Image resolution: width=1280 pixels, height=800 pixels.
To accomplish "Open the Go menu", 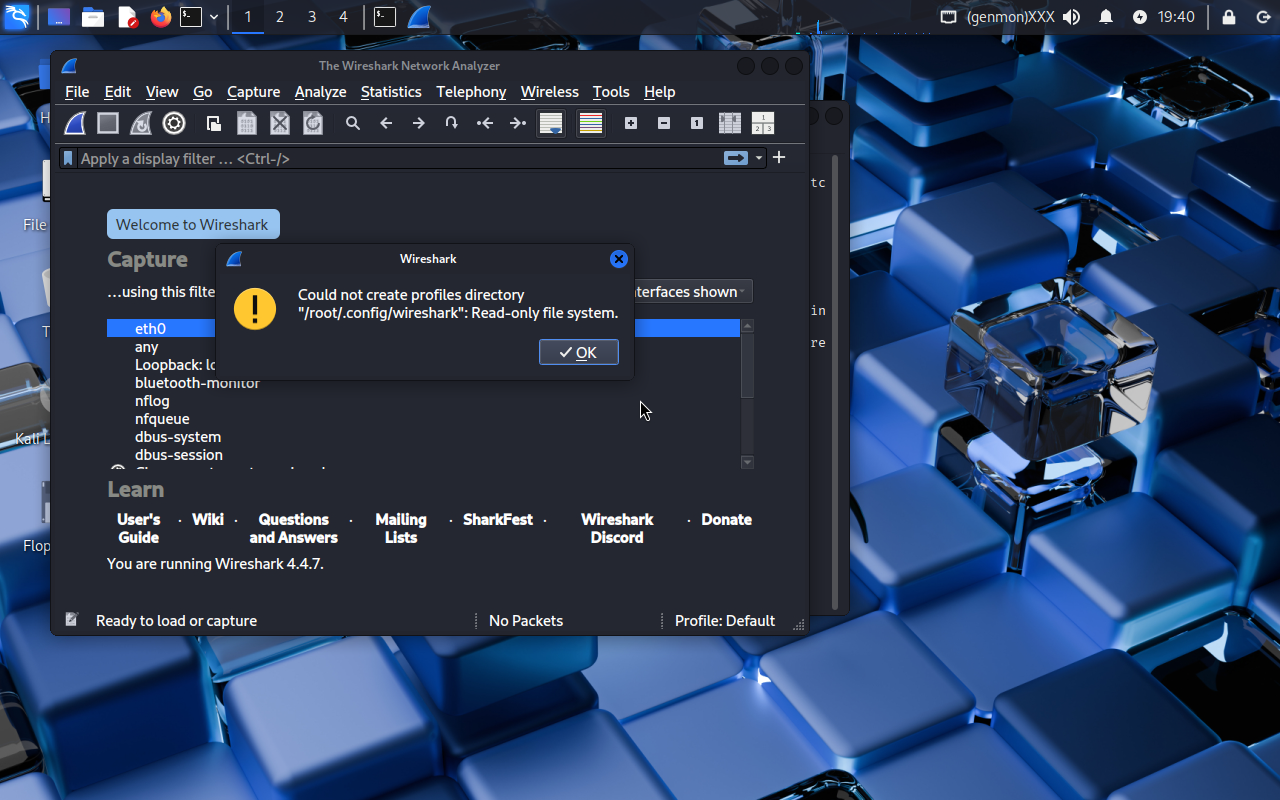I will pos(203,91).
